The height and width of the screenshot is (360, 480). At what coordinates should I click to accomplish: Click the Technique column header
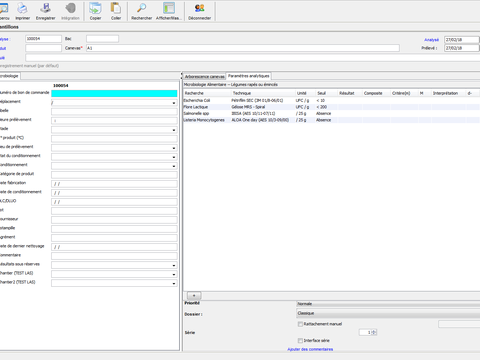tap(263, 93)
